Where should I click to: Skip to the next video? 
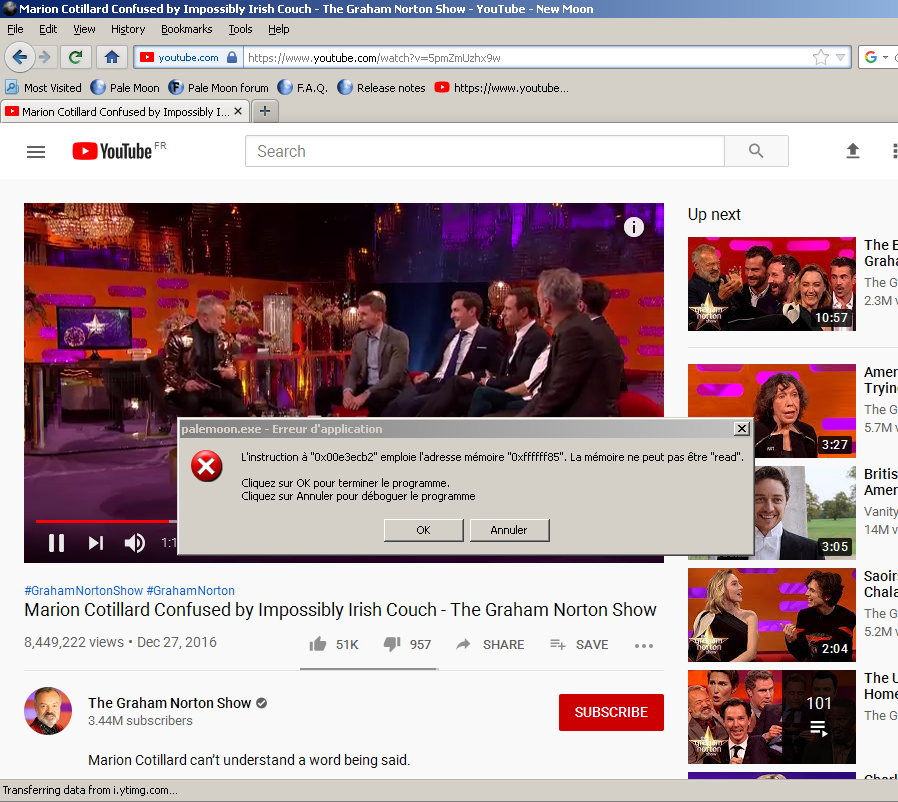(96, 543)
